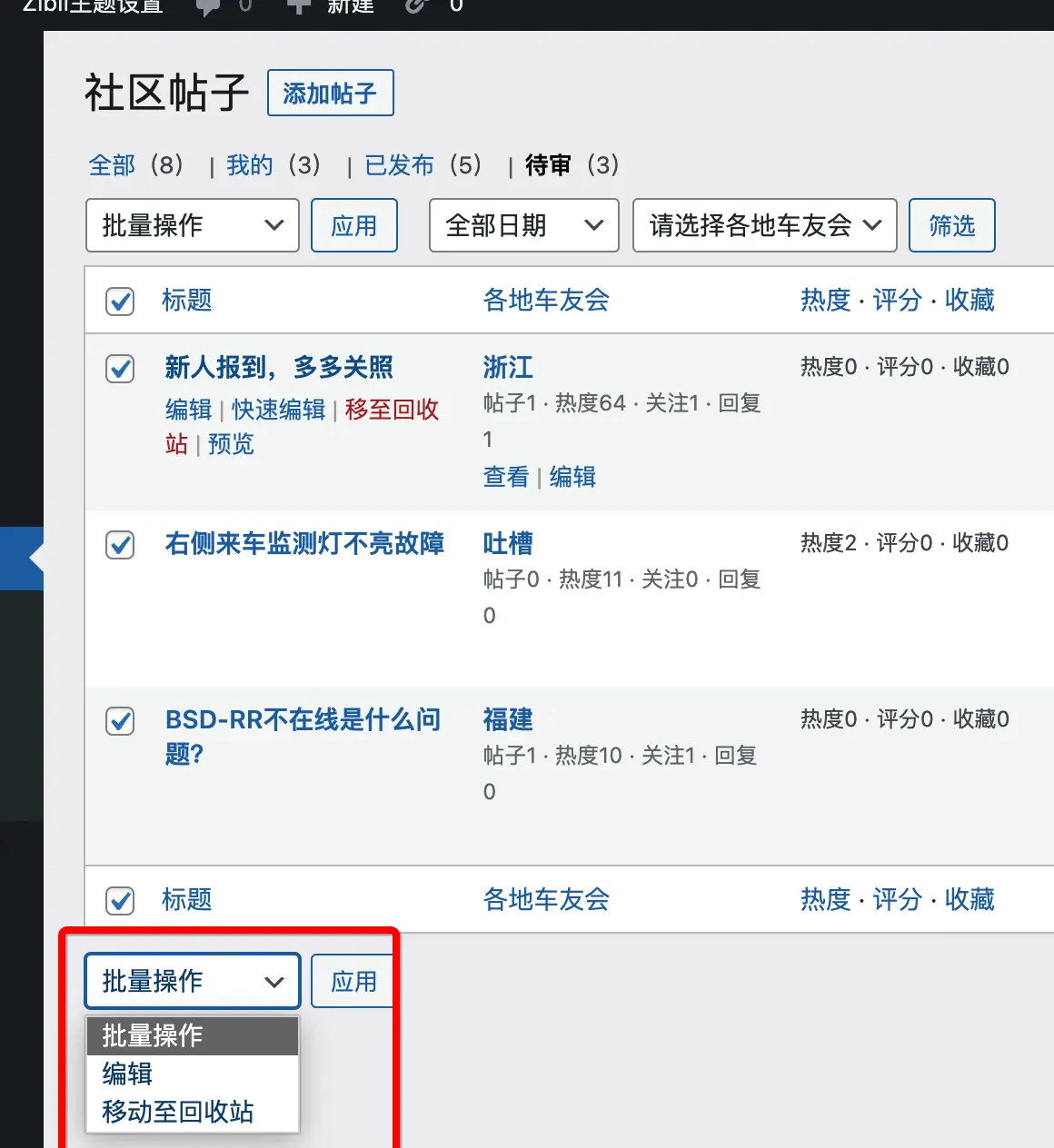Select 批量操作 option in the open list
Screen dimensions: 1054x1148
193,1035
